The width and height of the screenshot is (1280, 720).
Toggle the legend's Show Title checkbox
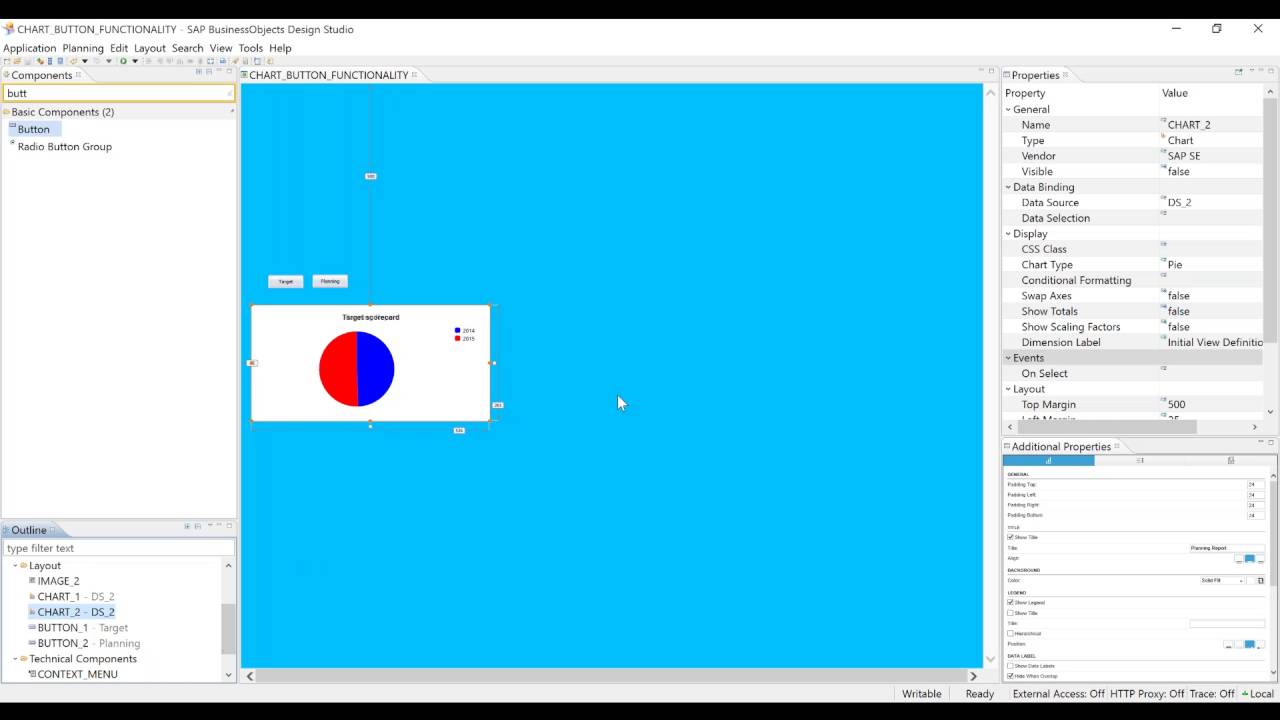tap(1010, 613)
